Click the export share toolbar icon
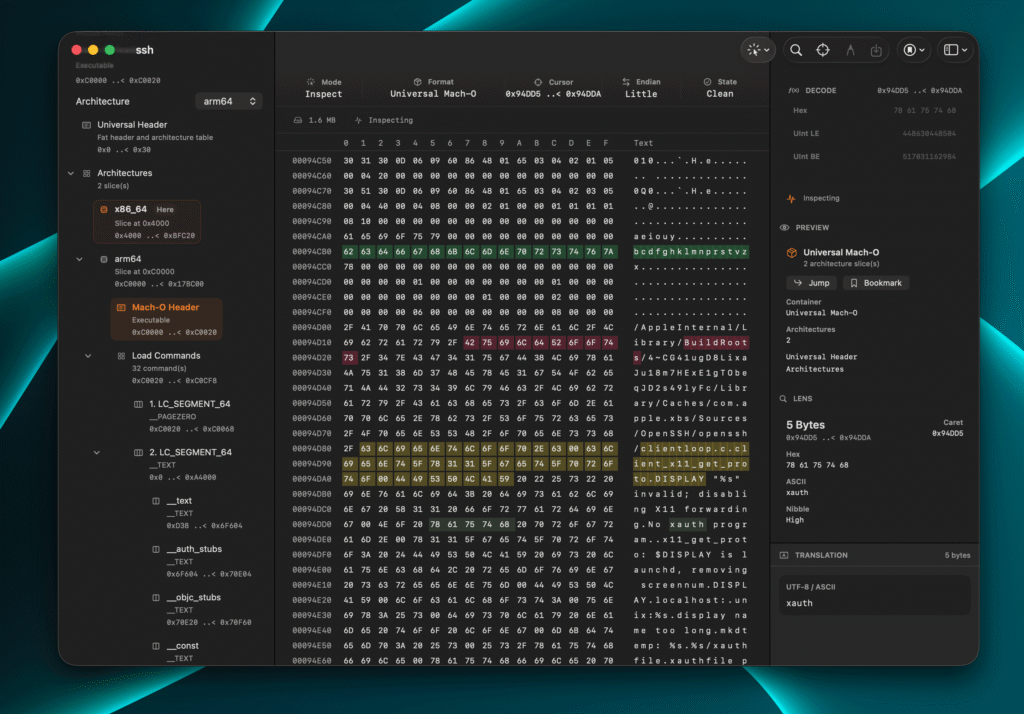The width and height of the screenshot is (1024, 714). [x=876, y=50]
